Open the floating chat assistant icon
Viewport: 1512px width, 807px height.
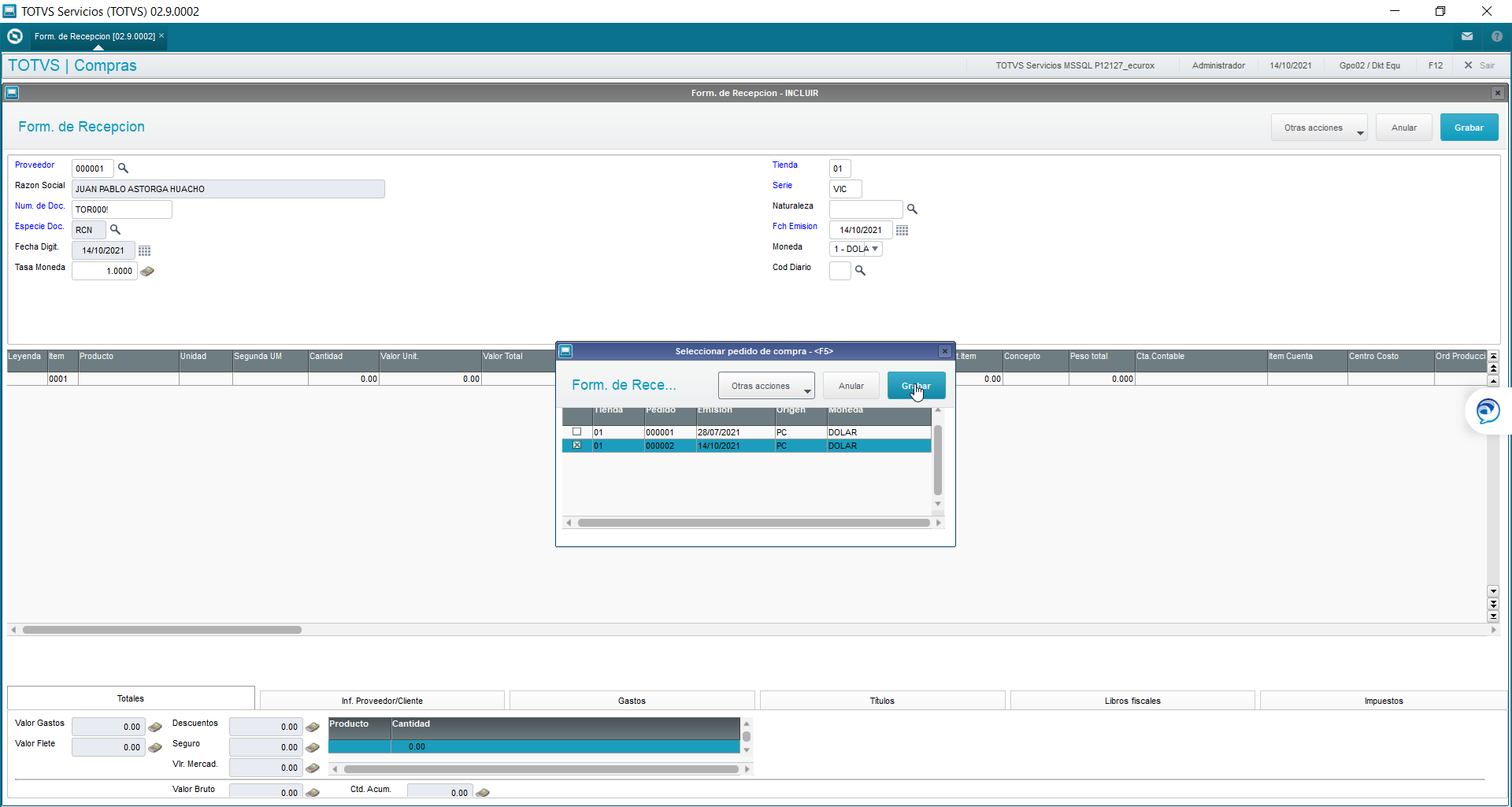[x=1488, y=411]
